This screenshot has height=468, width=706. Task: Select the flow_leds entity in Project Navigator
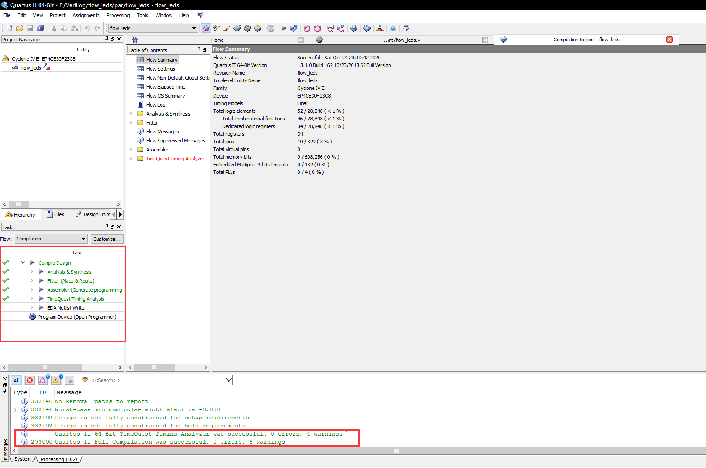pos(31,68)
